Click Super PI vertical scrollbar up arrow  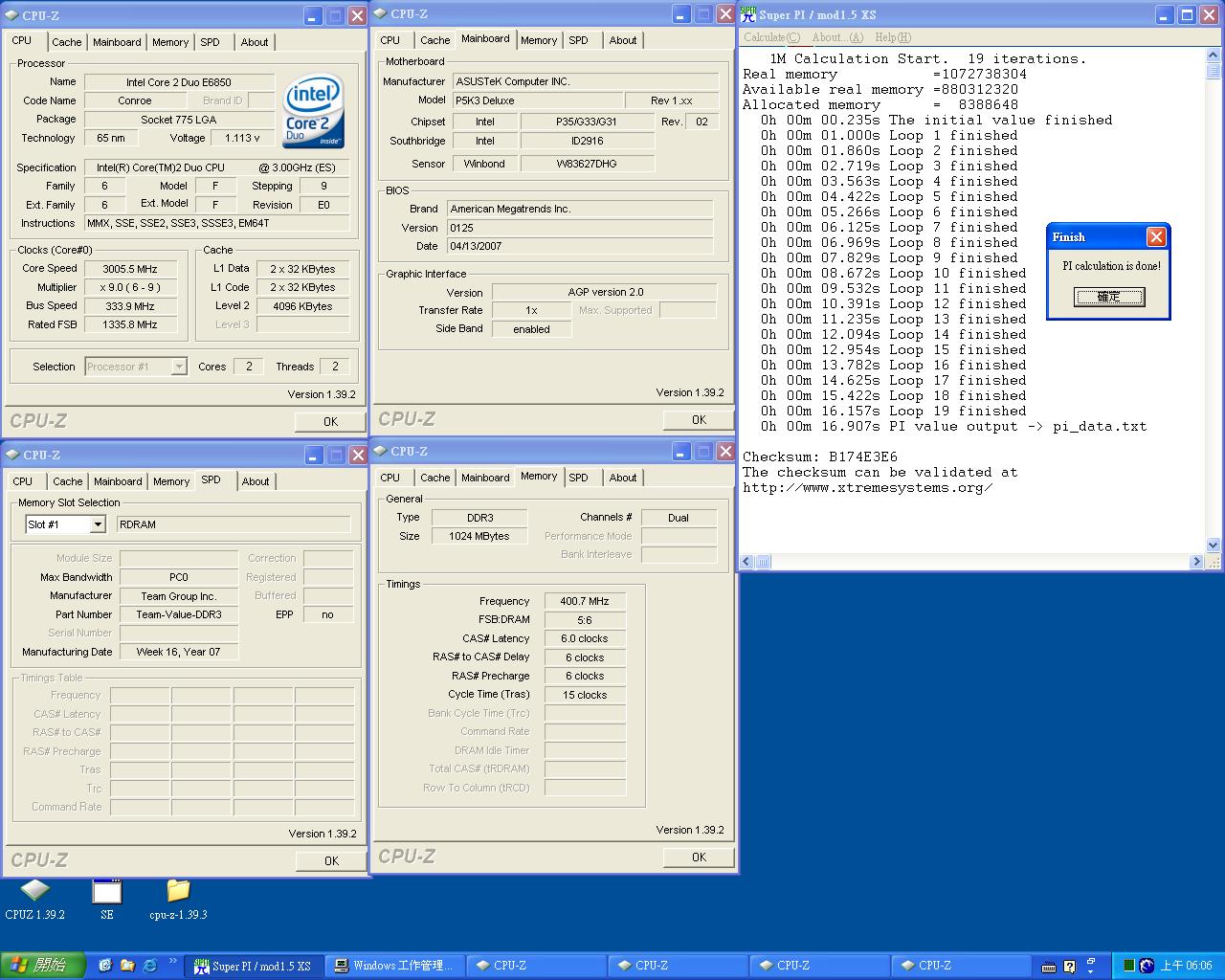1214,56
